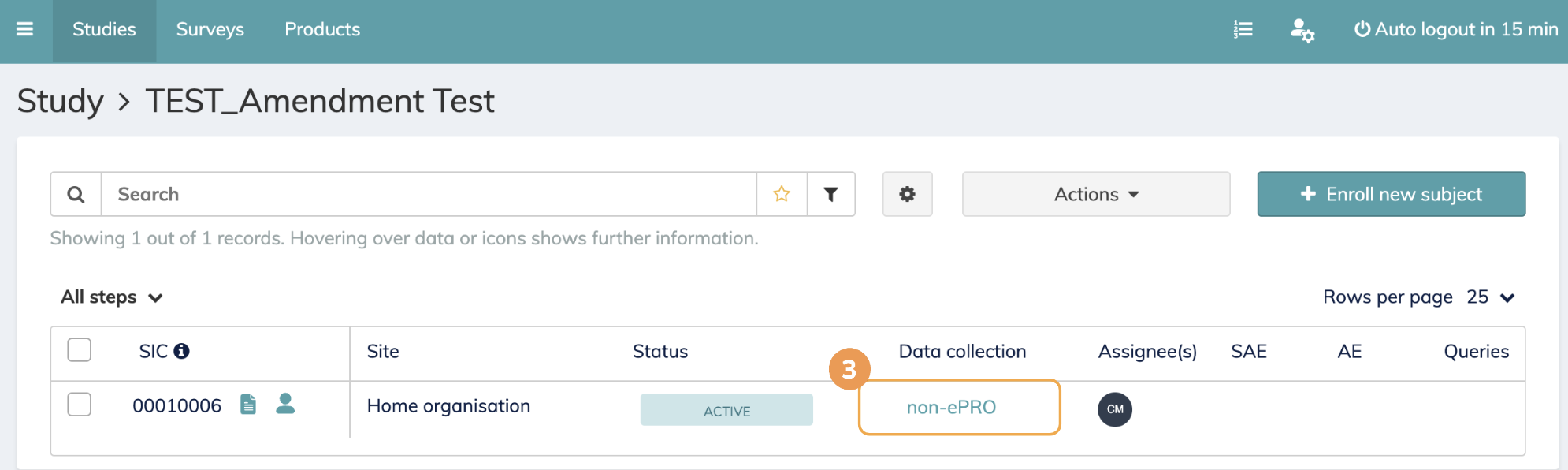Click the search magnifier icon
This screenshot has width=1568, height=470.
(x=76, y=194)
